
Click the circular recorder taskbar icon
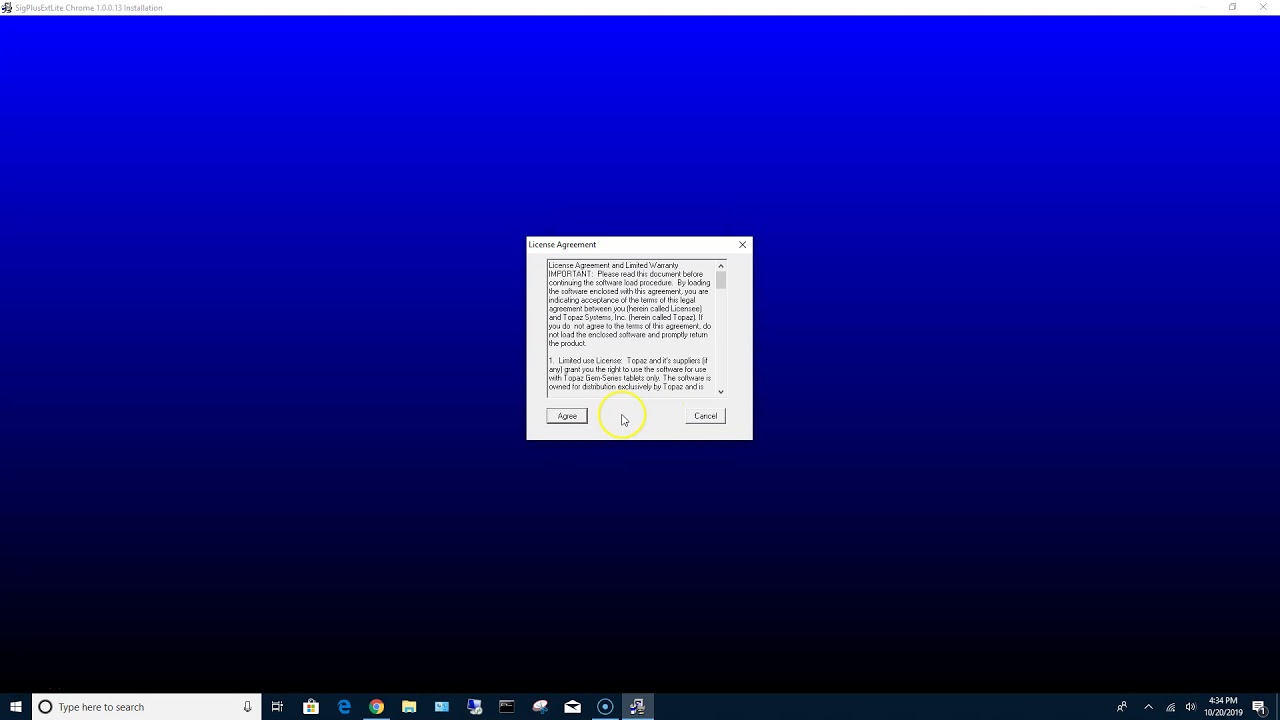coord(605,707)
